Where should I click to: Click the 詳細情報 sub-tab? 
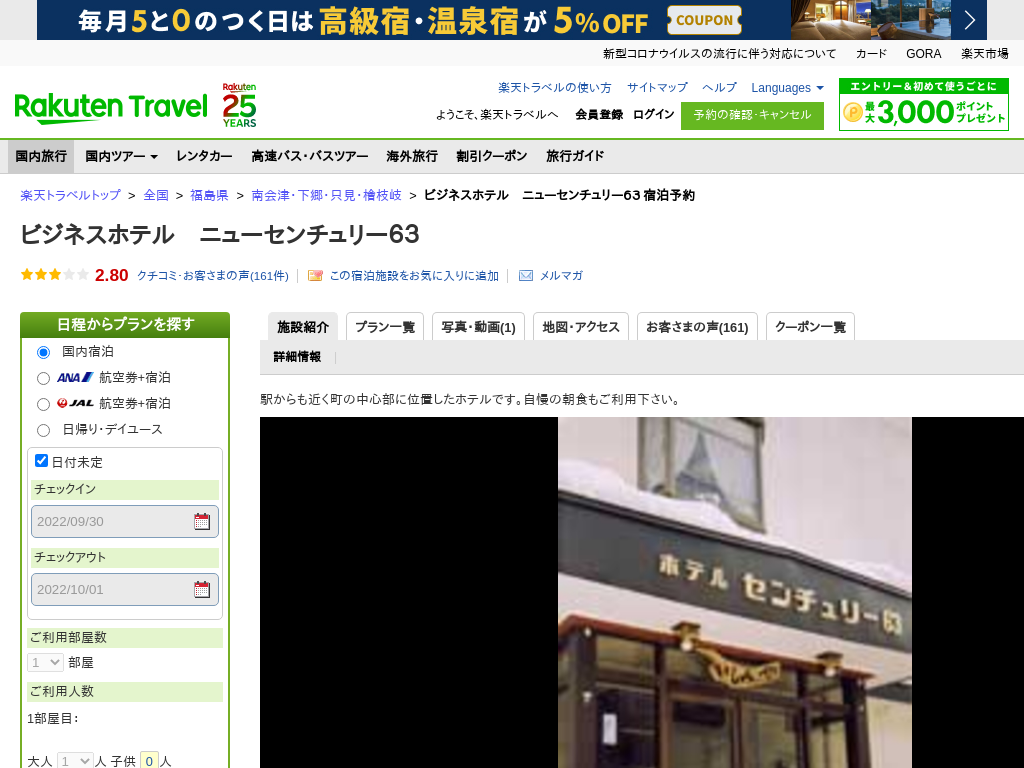tap(297, 357)
